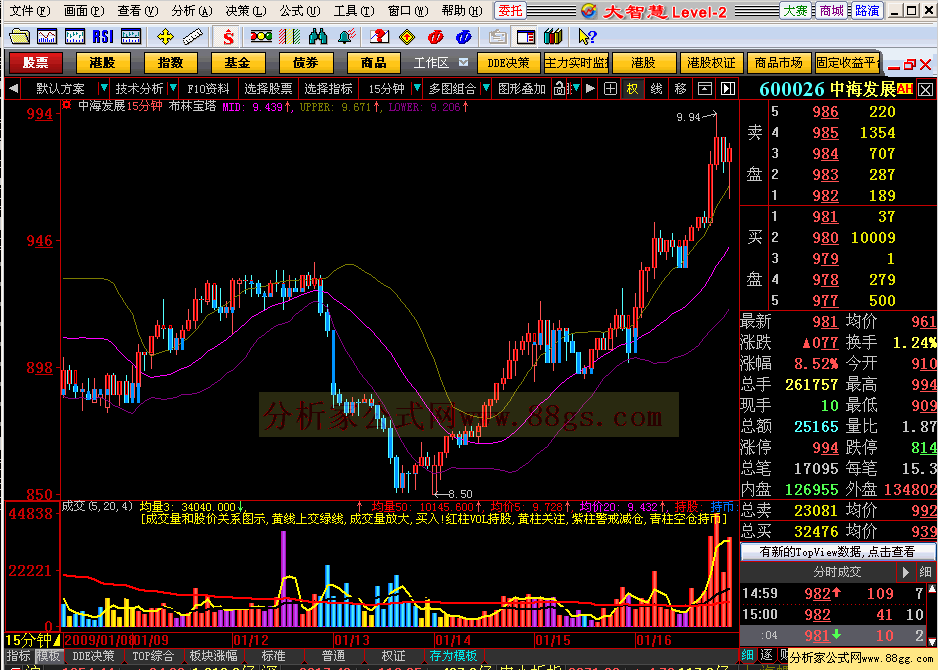Screen dimensions: 938x670
Task: Click the traffic light signal icon
Action: click(261, 37)
